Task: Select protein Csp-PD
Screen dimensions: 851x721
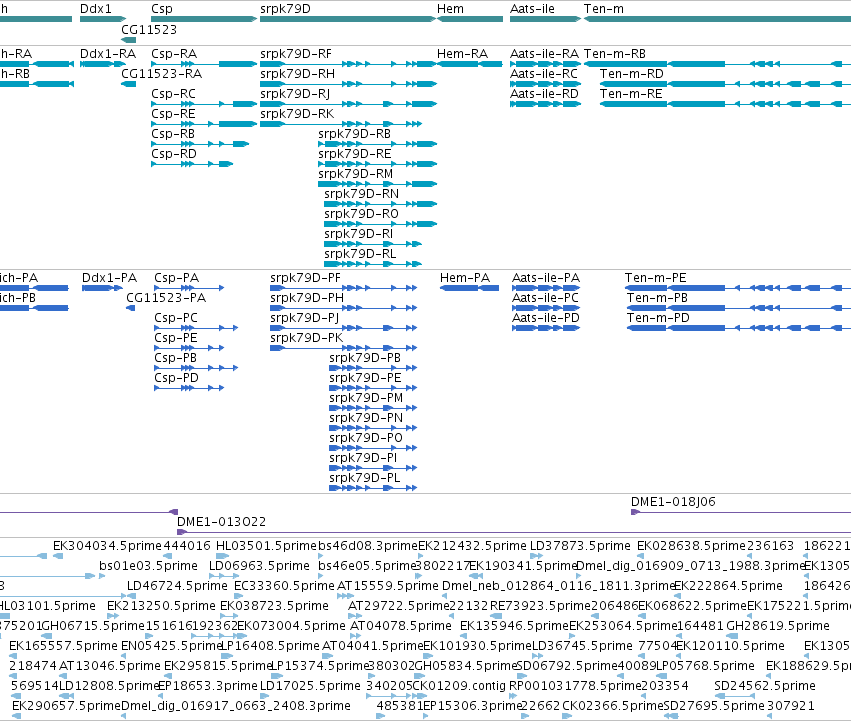Action: [x=189, y=388]
